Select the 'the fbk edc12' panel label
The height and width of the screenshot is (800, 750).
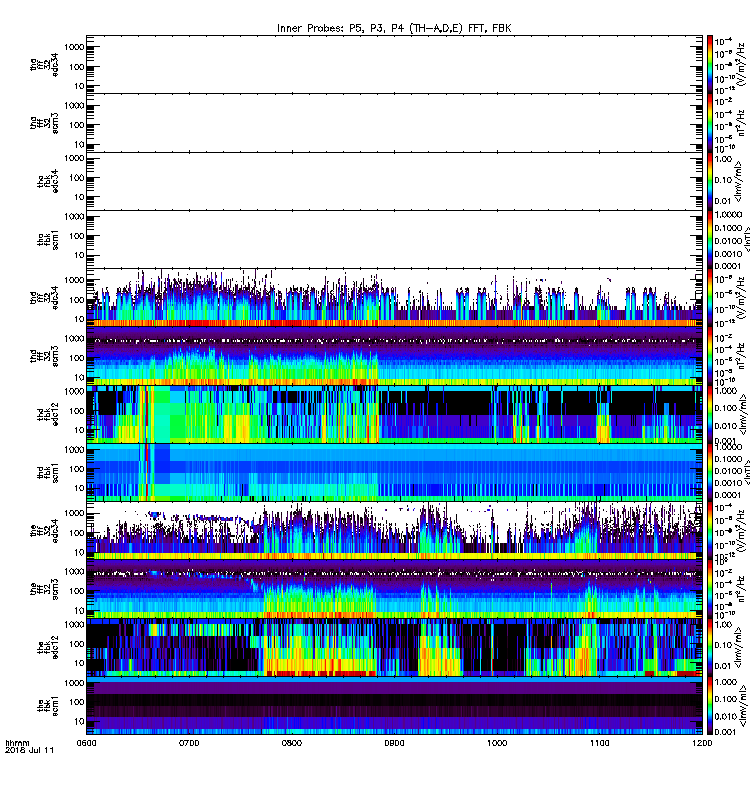[x=48, y=647]
